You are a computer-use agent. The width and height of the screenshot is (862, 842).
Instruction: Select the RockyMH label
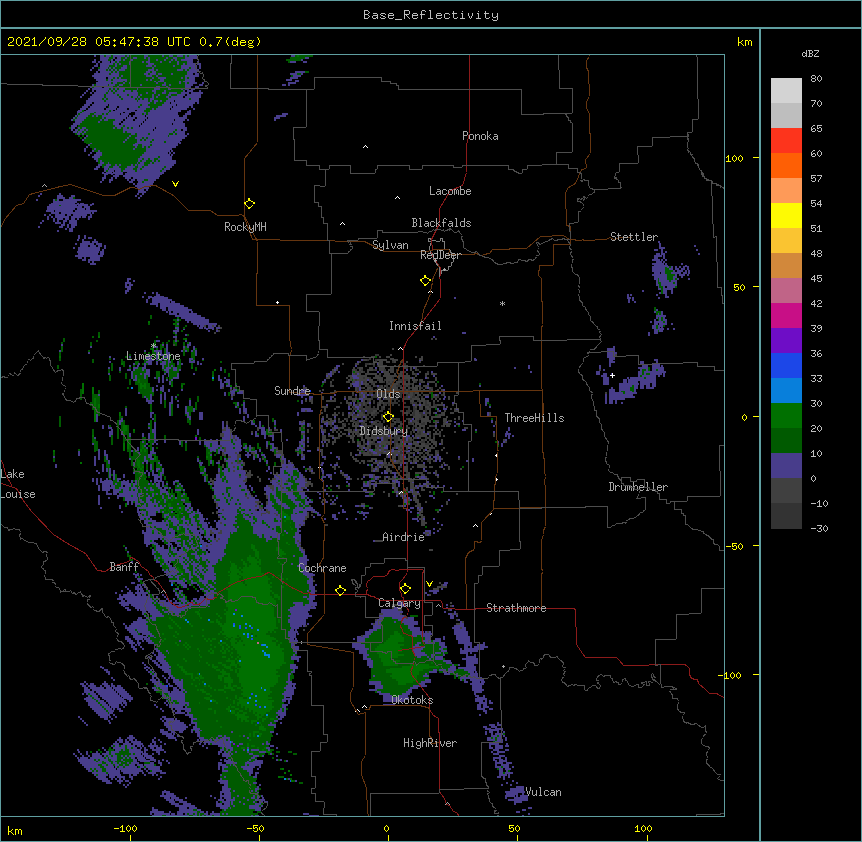245,227
